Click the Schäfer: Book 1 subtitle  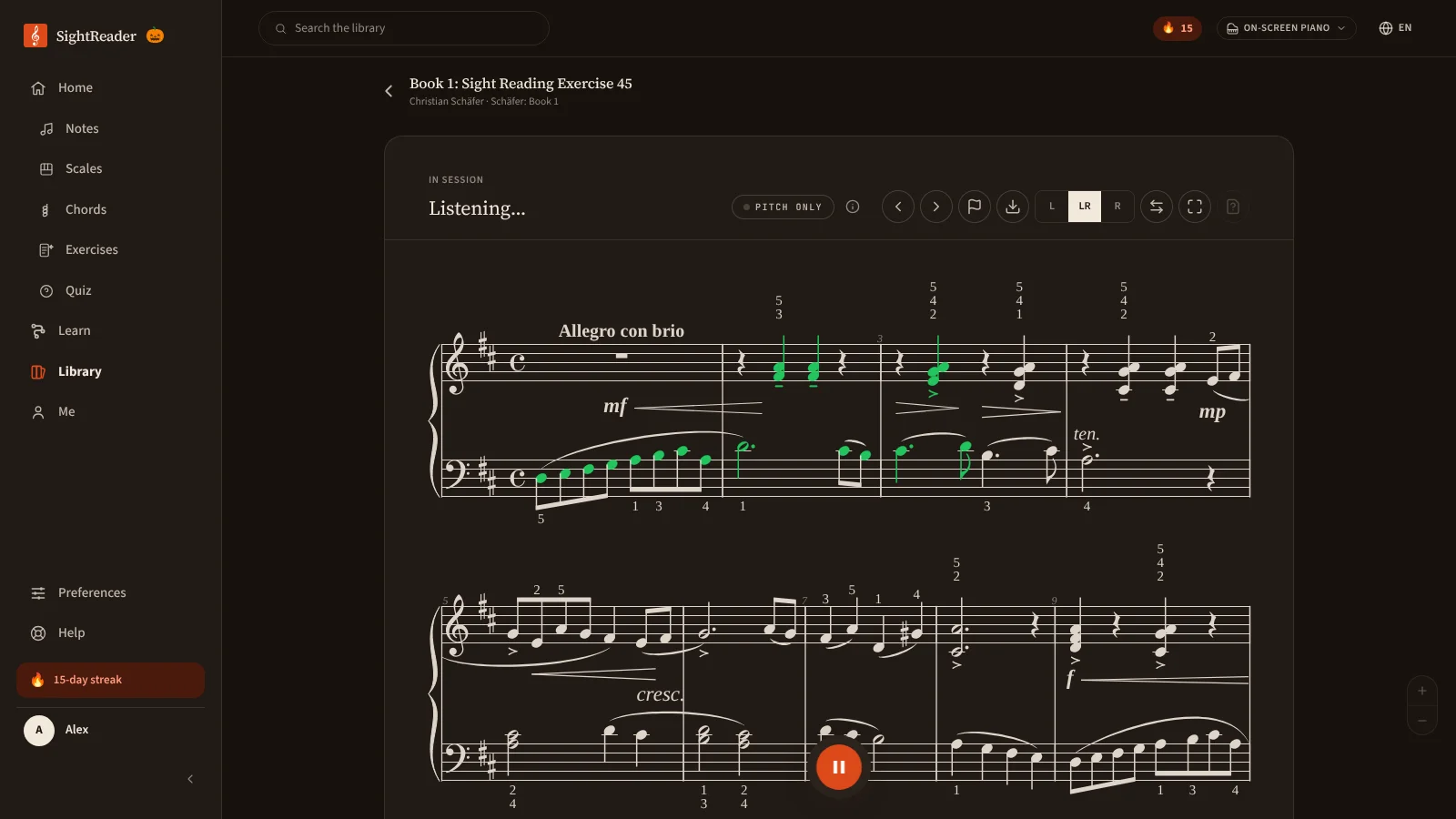[x=525, y=101]
